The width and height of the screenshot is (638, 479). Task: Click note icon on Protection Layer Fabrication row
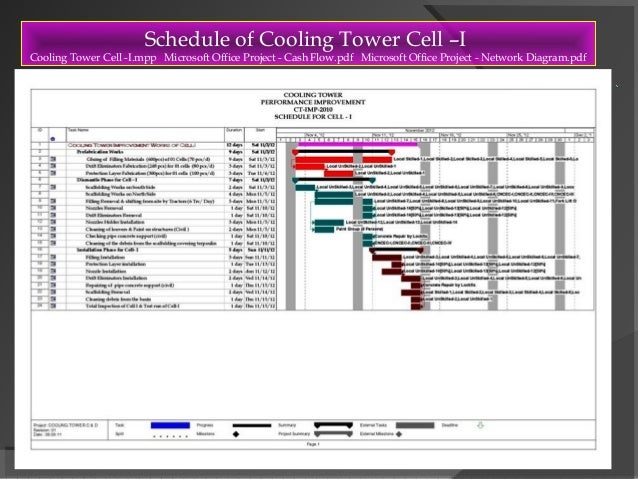[53, 173]
